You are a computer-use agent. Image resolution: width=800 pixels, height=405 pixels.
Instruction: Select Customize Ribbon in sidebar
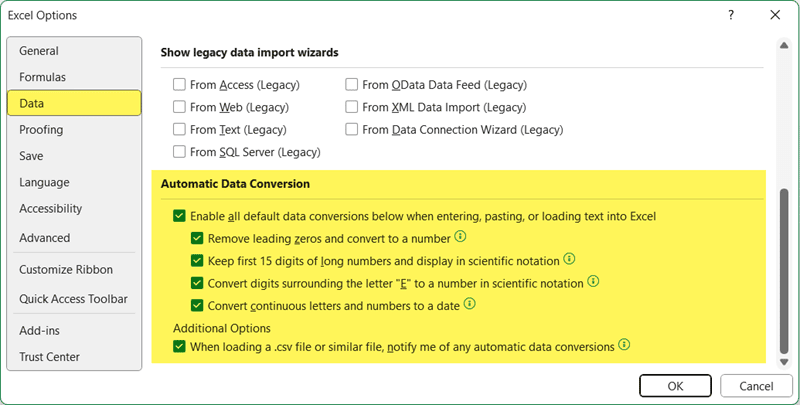click(x=65, y=270)
